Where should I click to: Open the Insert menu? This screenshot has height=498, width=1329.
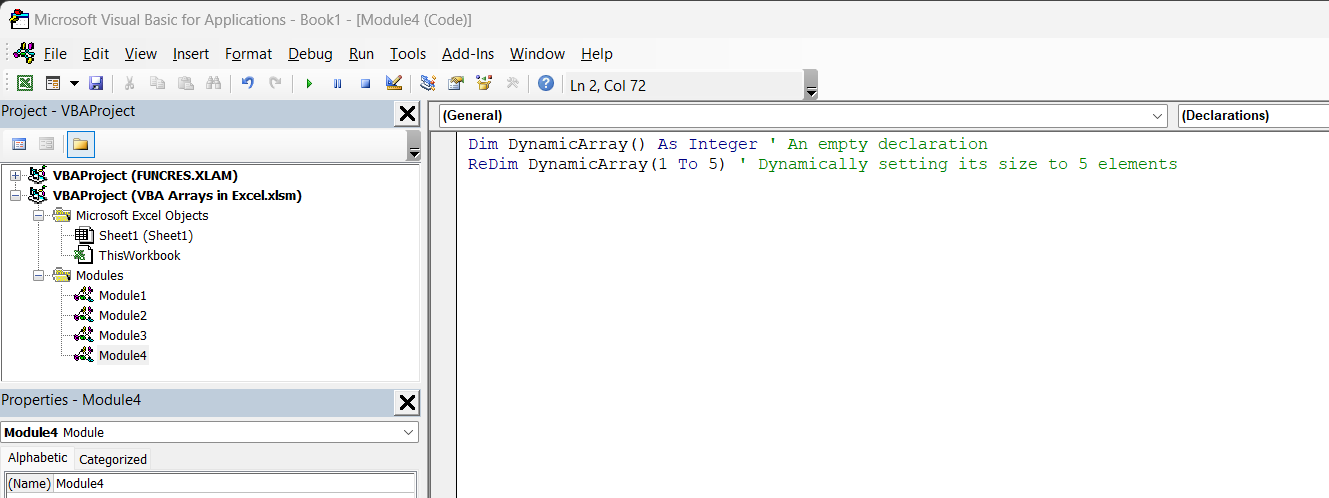coord(191,54)
